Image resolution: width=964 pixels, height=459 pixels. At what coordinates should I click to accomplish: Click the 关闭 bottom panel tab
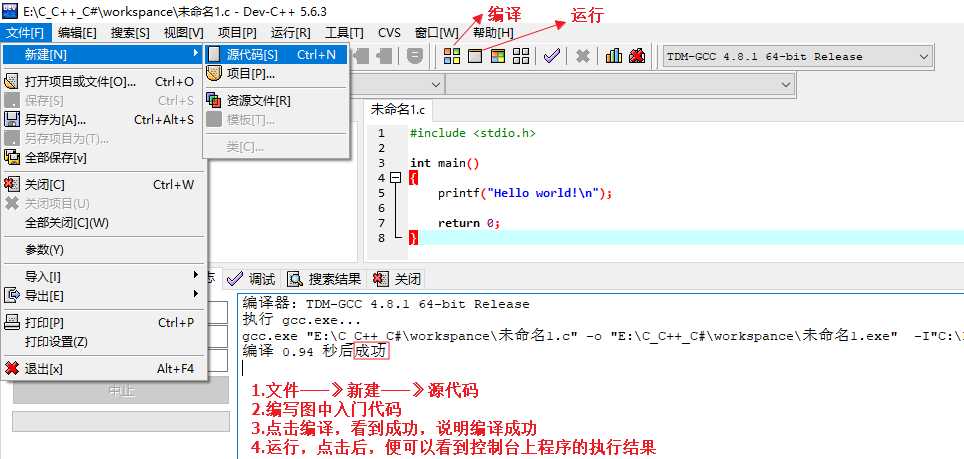tap(397, 280)
